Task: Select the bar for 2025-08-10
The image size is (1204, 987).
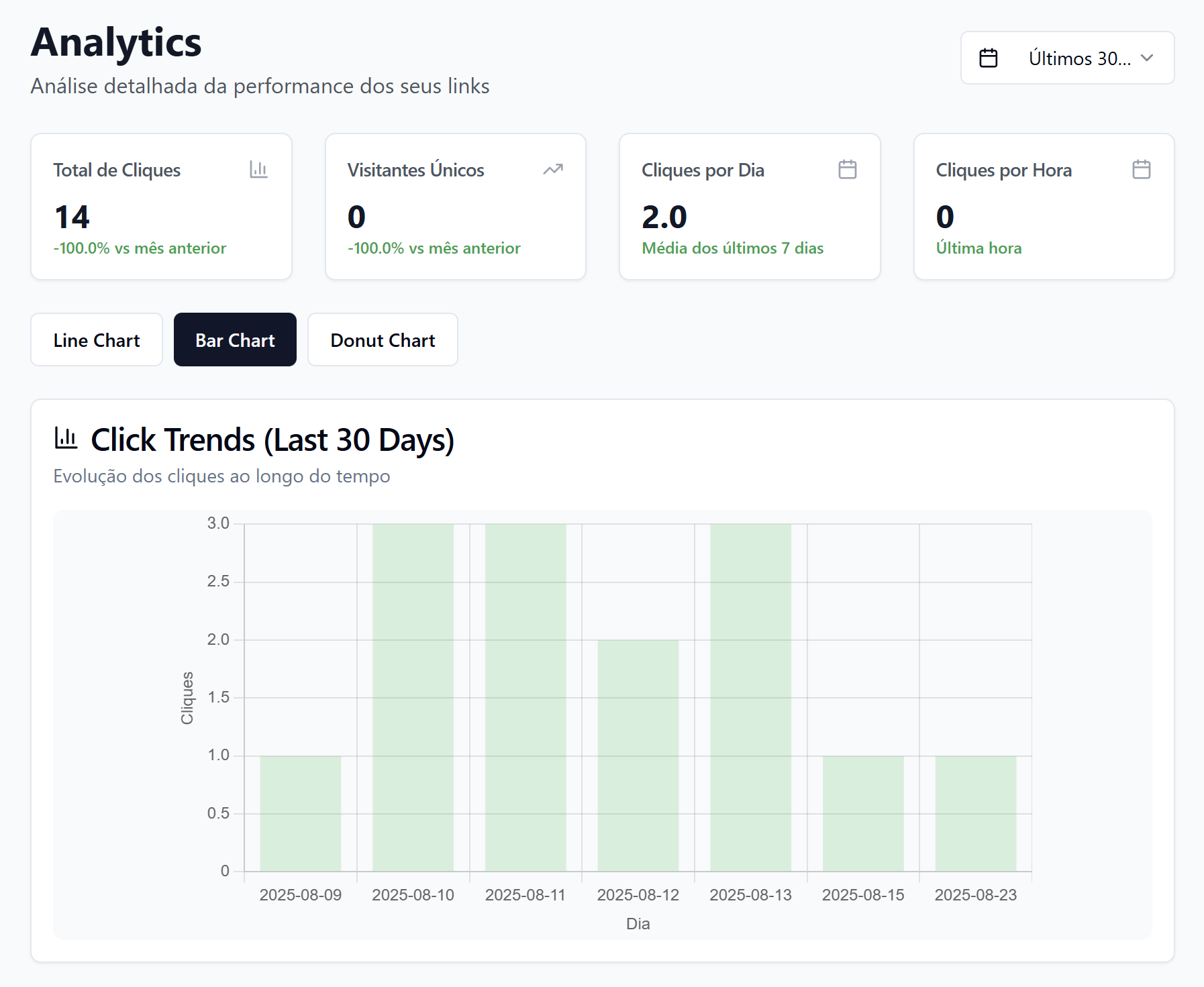Action: click(413, 698)
